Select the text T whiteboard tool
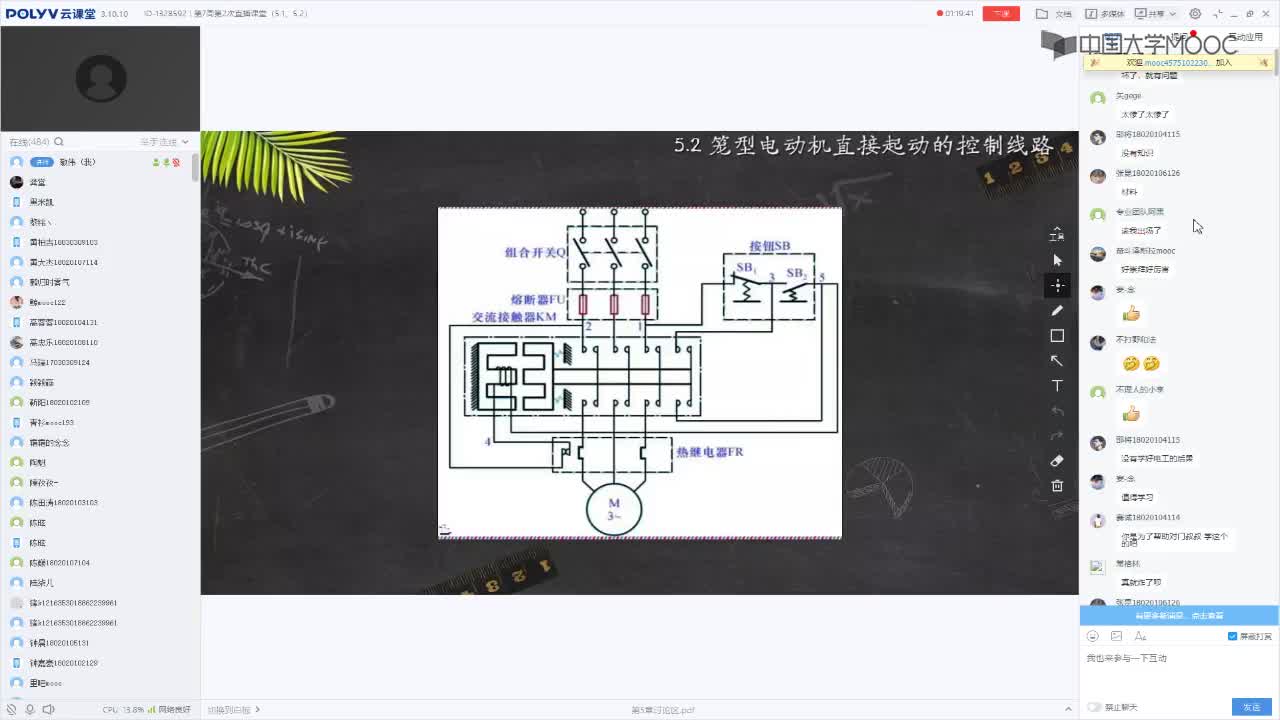Viewport: 1280px width, 720px height. (x=1057, y=386)
